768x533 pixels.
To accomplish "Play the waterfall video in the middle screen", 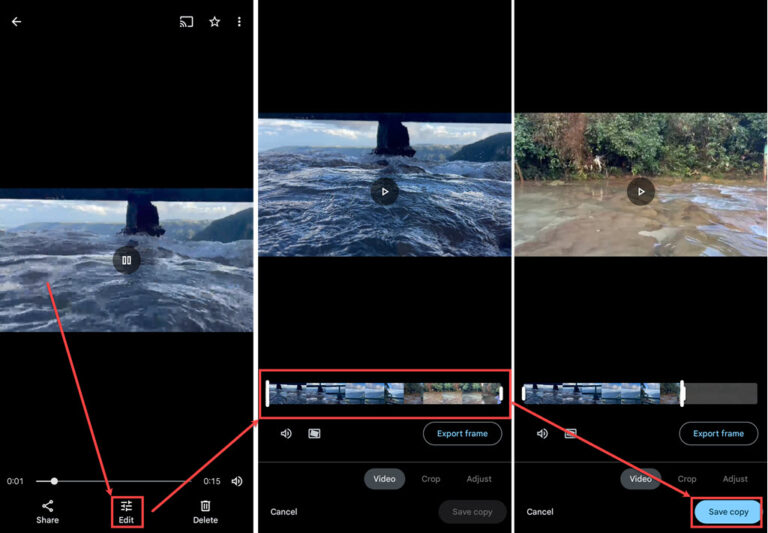I will coord(384,192).
